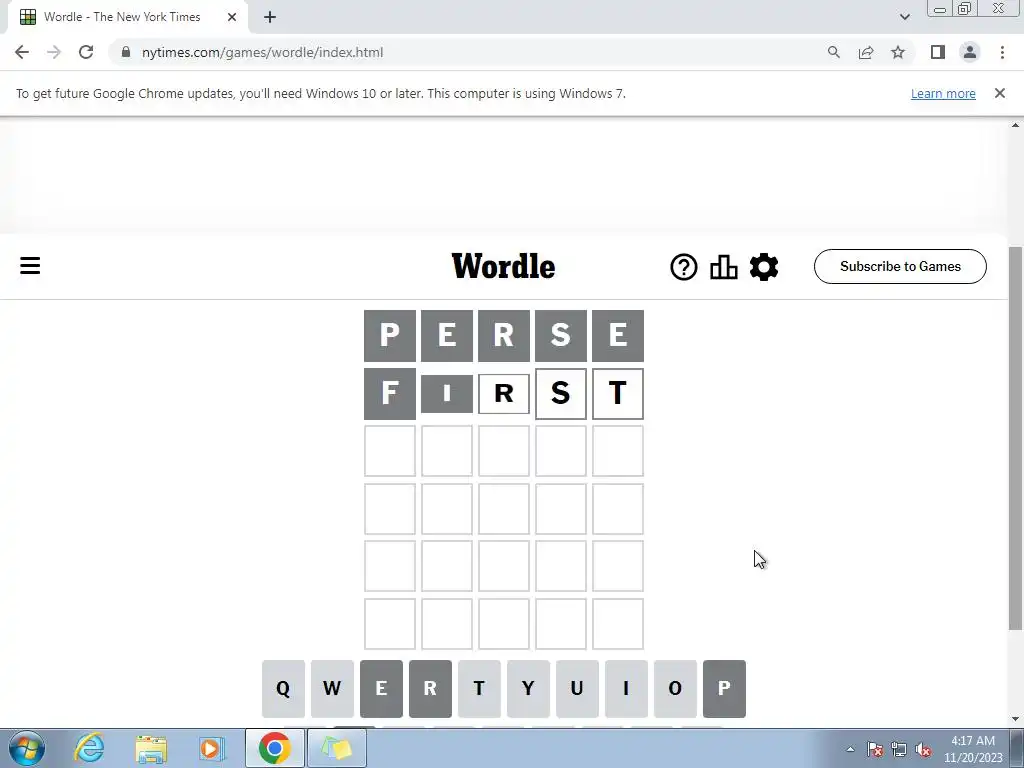Viewport: 1024px width, 768px height.
Task: Tap the W key on the keyboard
Action: click(332, 688)
